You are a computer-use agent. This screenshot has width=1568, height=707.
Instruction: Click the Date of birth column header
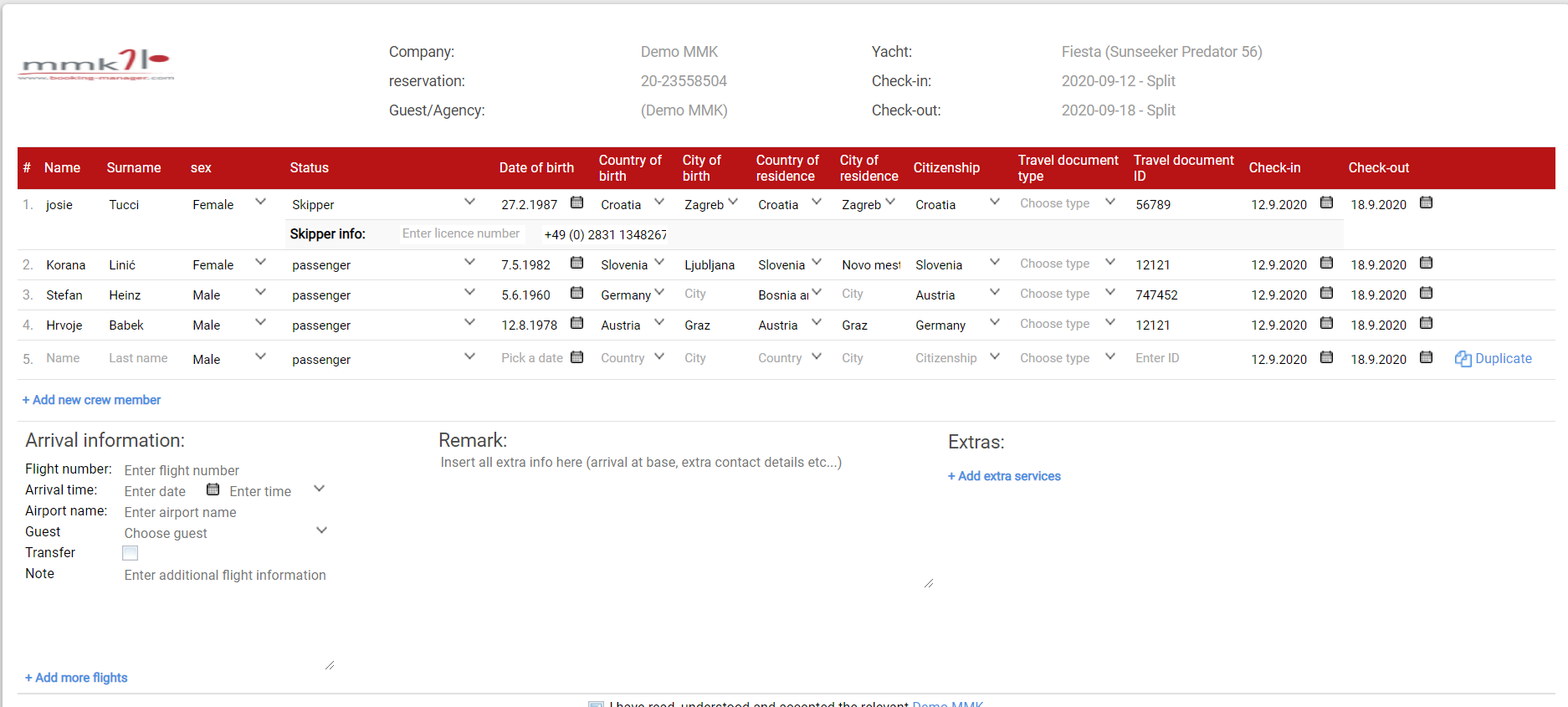[536, 168]
